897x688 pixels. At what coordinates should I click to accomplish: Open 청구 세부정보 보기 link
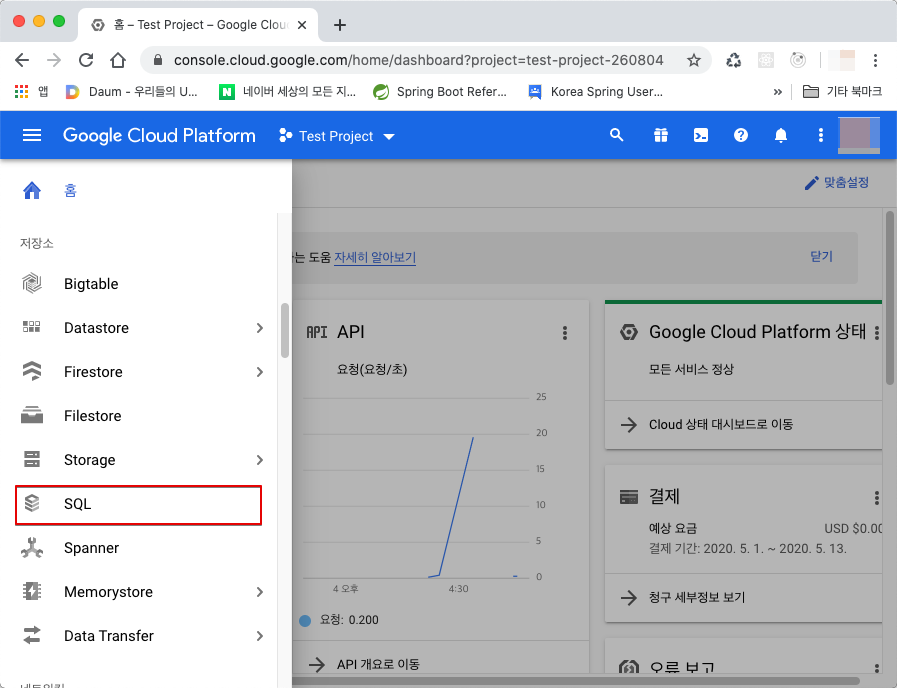click(697, 598)
